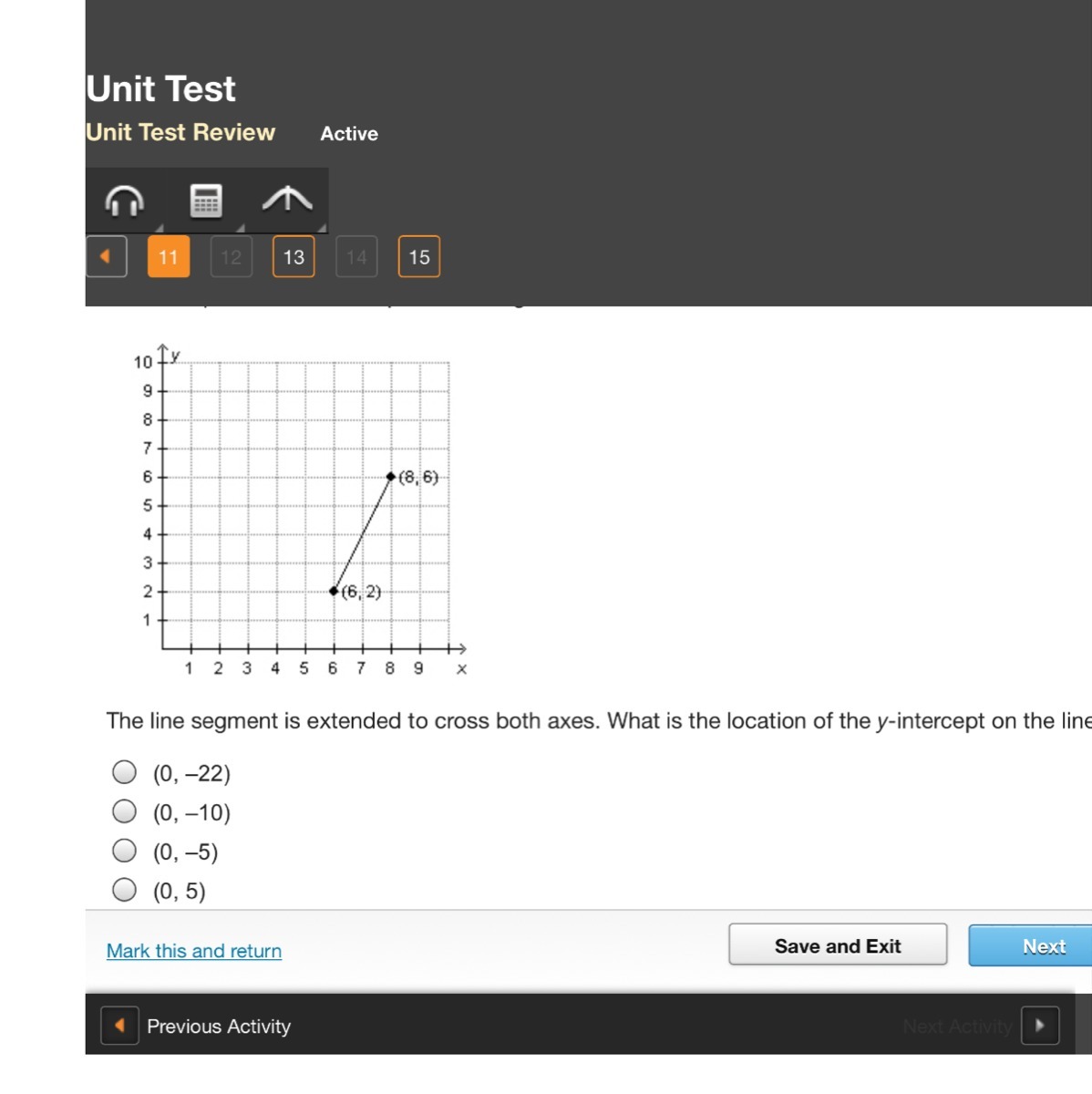Click the Next Activity arrow icon
This screenshot has height=1094, width=1092.
tap(1040, 1026)
